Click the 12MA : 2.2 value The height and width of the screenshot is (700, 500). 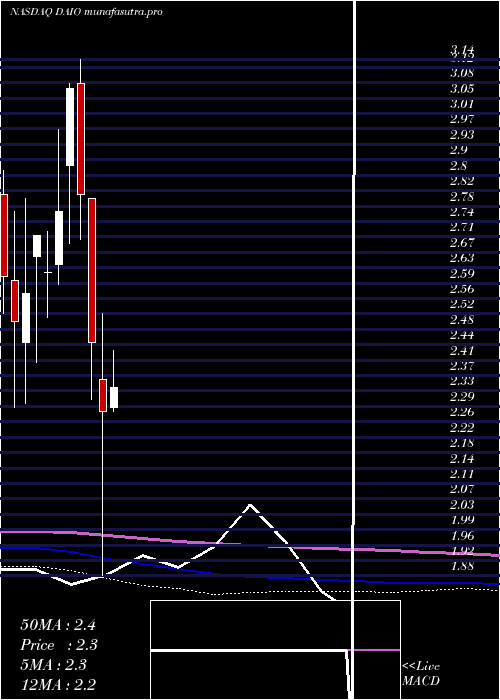coord(58,684)
